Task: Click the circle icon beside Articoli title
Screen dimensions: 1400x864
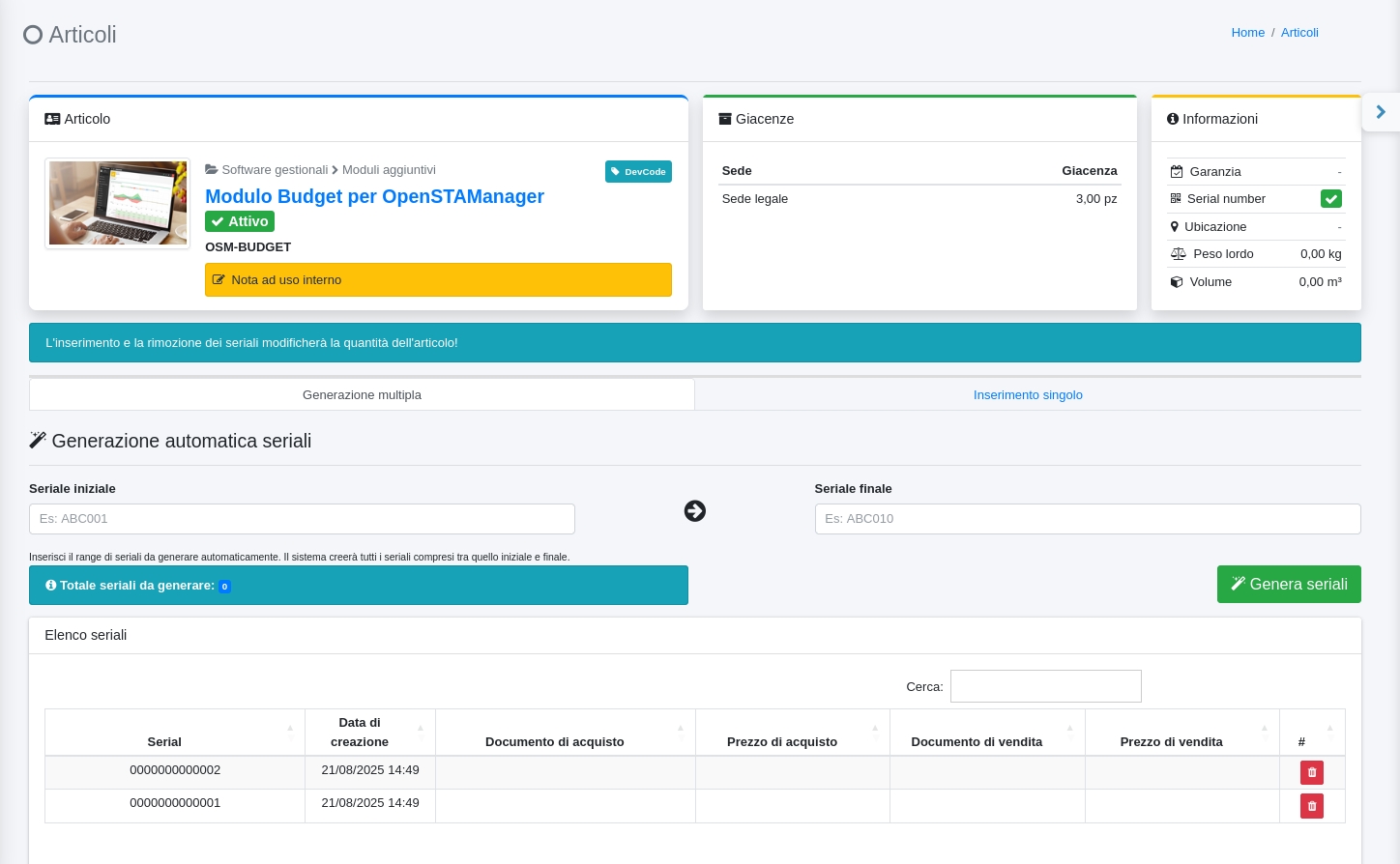Action: [33, 35]
